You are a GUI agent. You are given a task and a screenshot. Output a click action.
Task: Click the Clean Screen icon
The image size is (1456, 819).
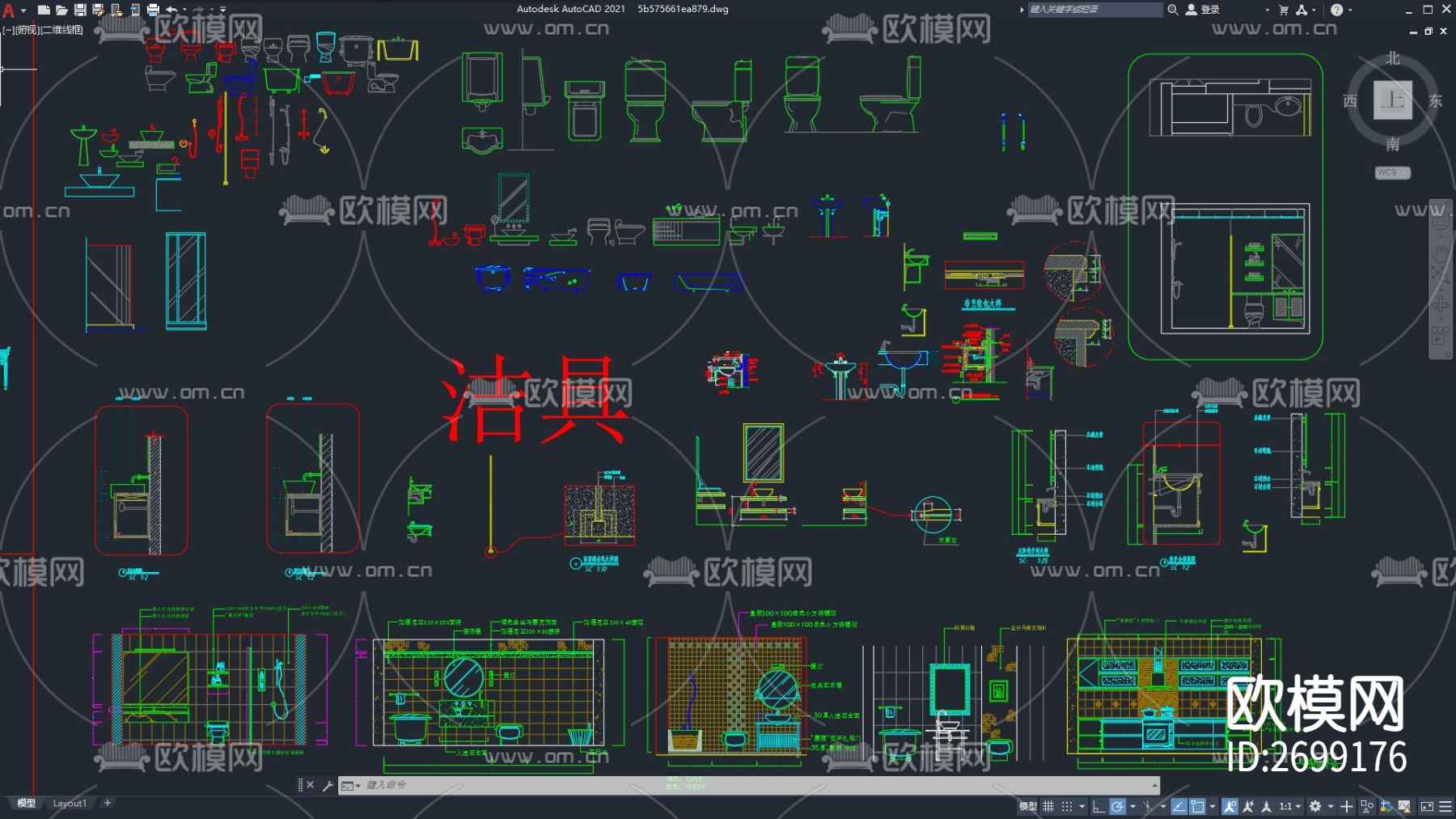tap(1427, 806)
